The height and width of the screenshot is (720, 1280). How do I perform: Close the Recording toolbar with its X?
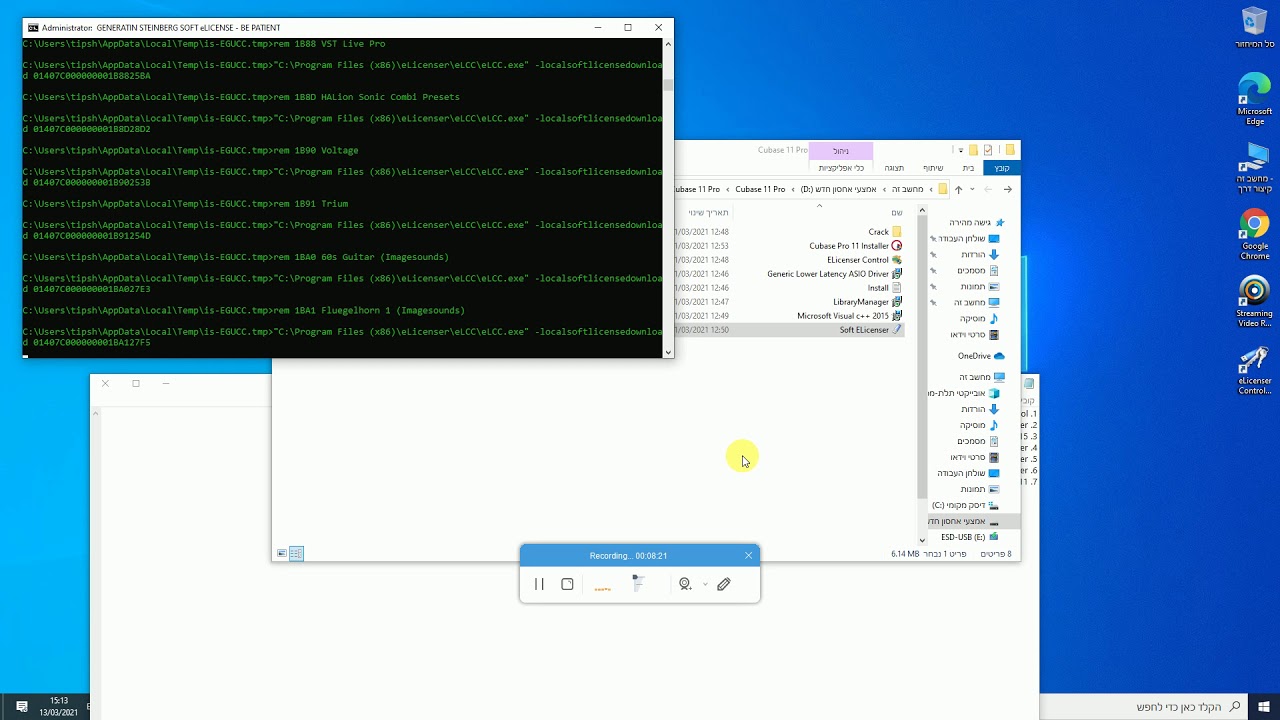(748, 556)
